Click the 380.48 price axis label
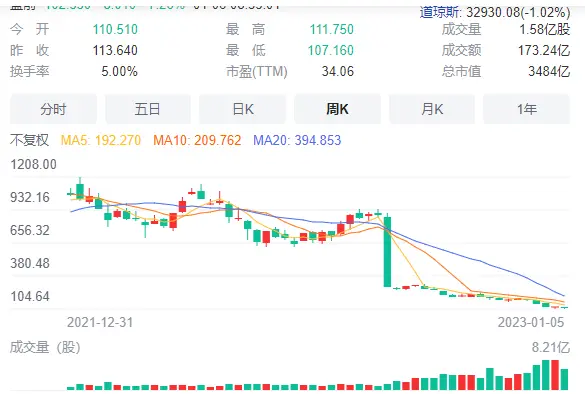585x394 pixels. (30, 263)
